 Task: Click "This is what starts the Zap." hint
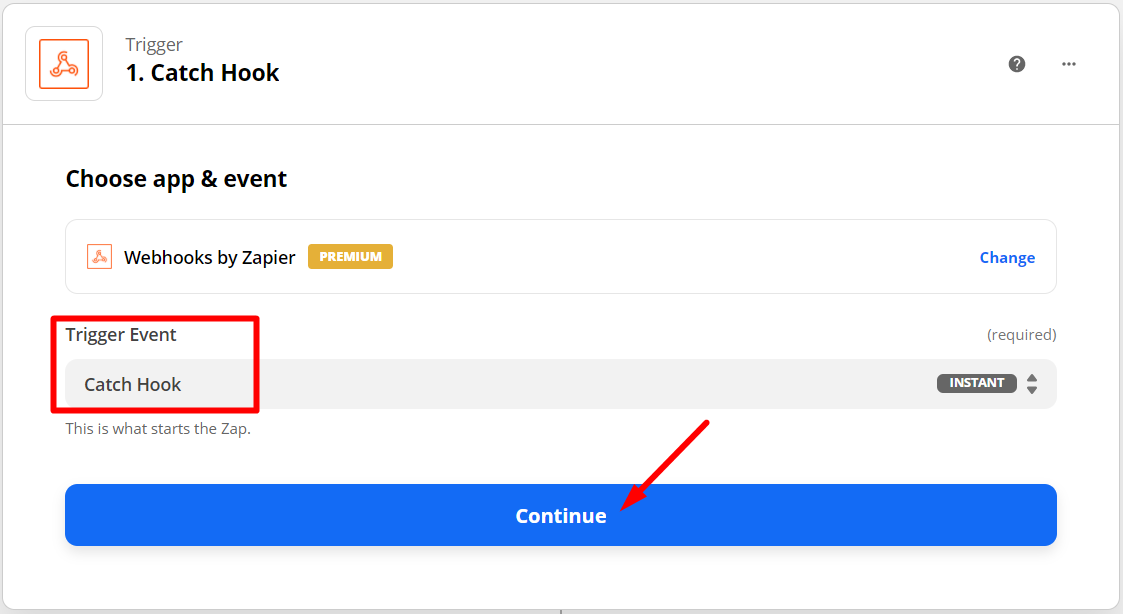158,429
